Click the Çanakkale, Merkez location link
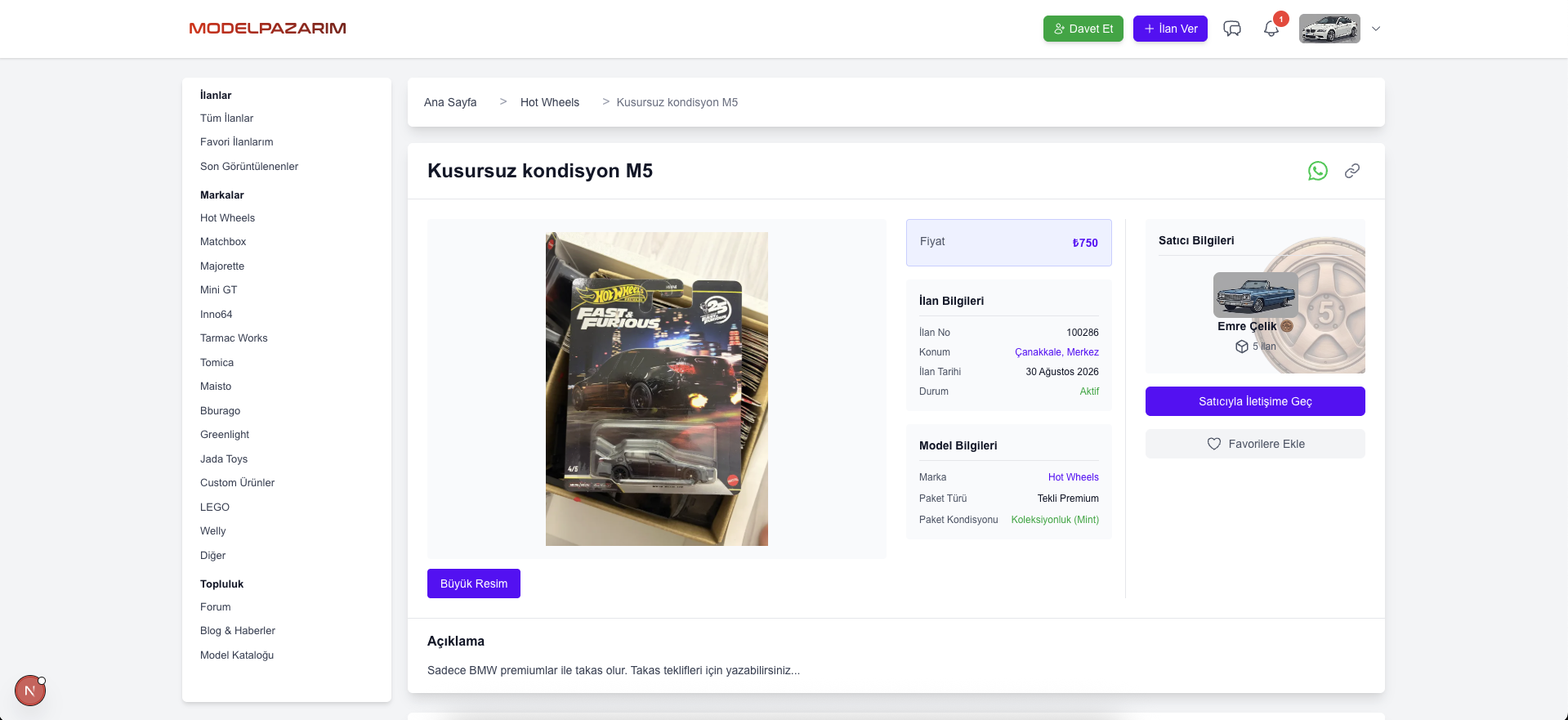Image resolution: width=1568 pixels, height=720 pixels. click(x=1057, y=352)
